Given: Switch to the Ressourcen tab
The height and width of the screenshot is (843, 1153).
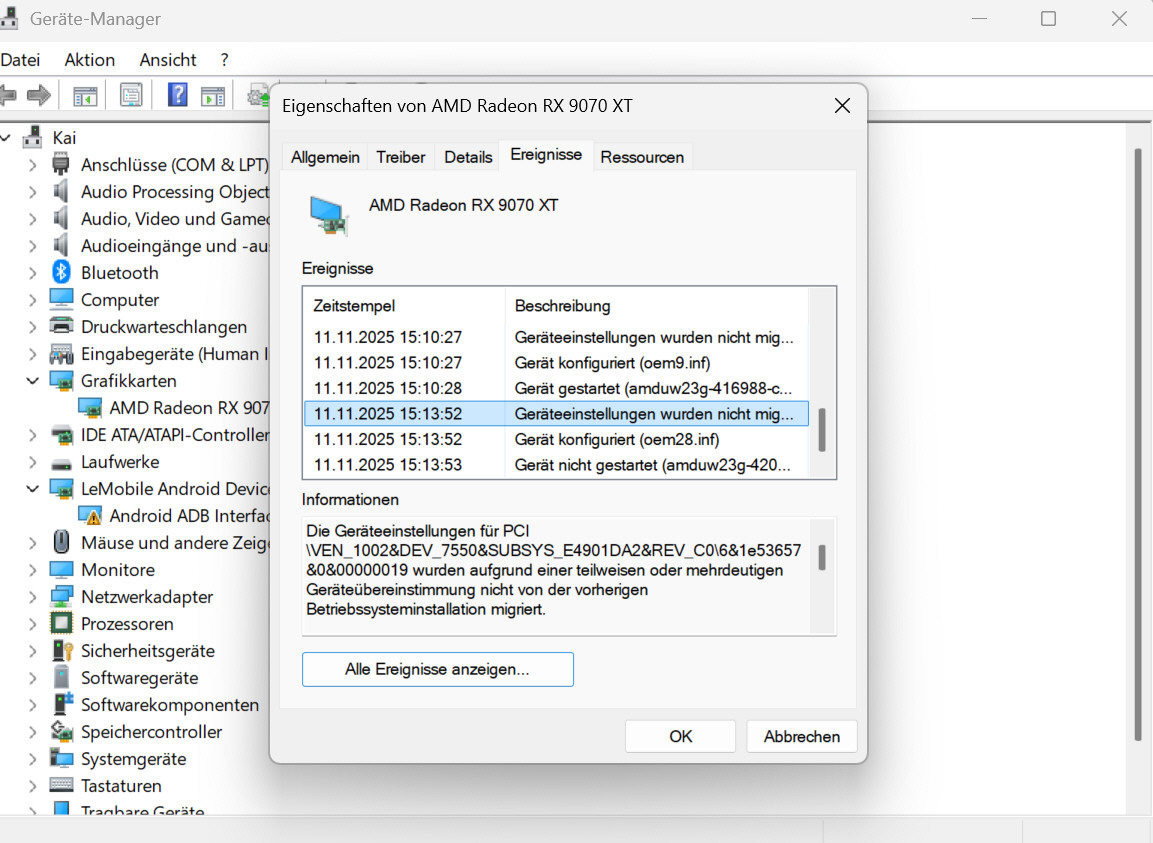Looking at the screenshot, I should (x=642, y=157).
